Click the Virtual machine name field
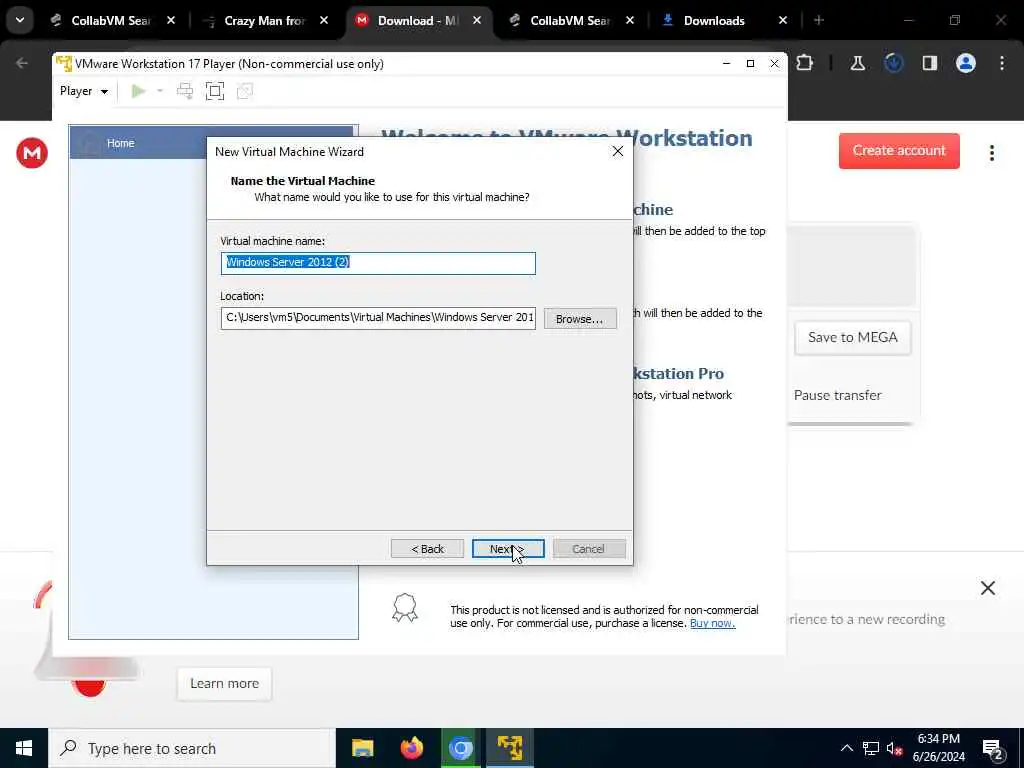Image resolution: width=1024 pixels, height=768 pixels. (378, 263)
